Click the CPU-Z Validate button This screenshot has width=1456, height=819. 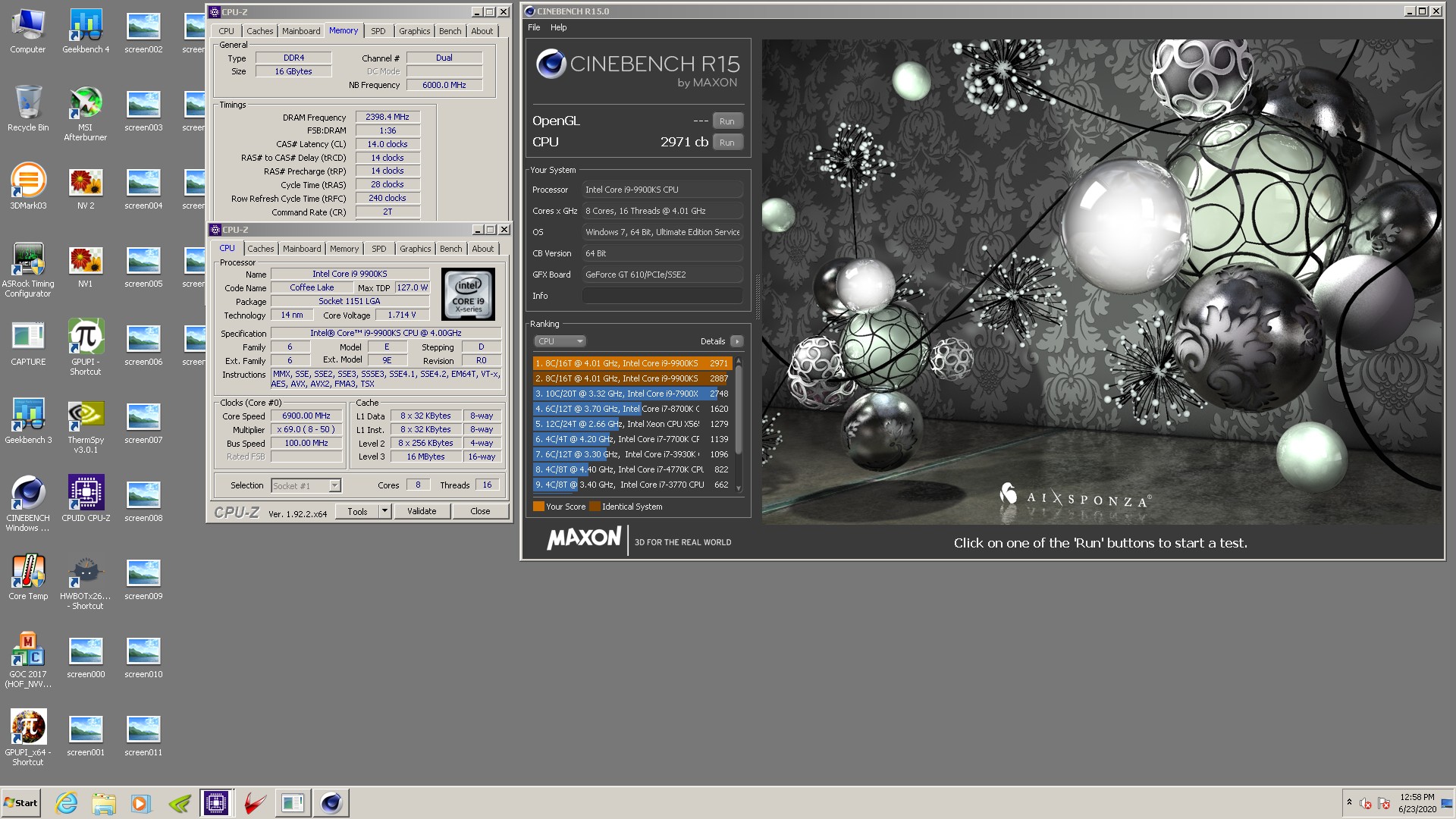click(422, 511)
